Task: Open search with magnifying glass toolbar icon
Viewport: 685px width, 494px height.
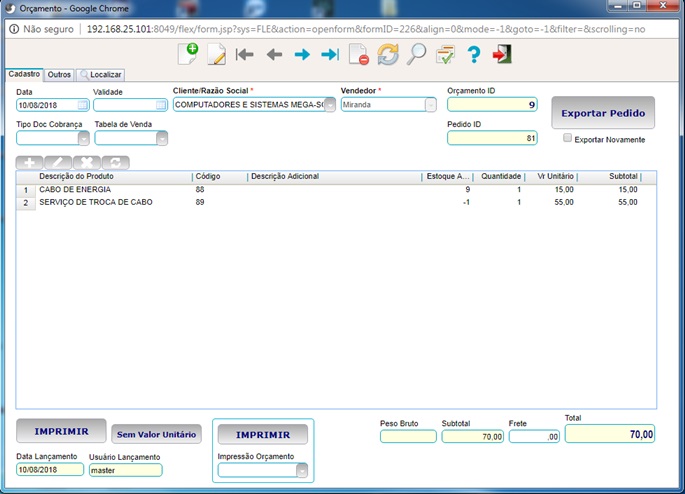Action: [x=416, y=55]
